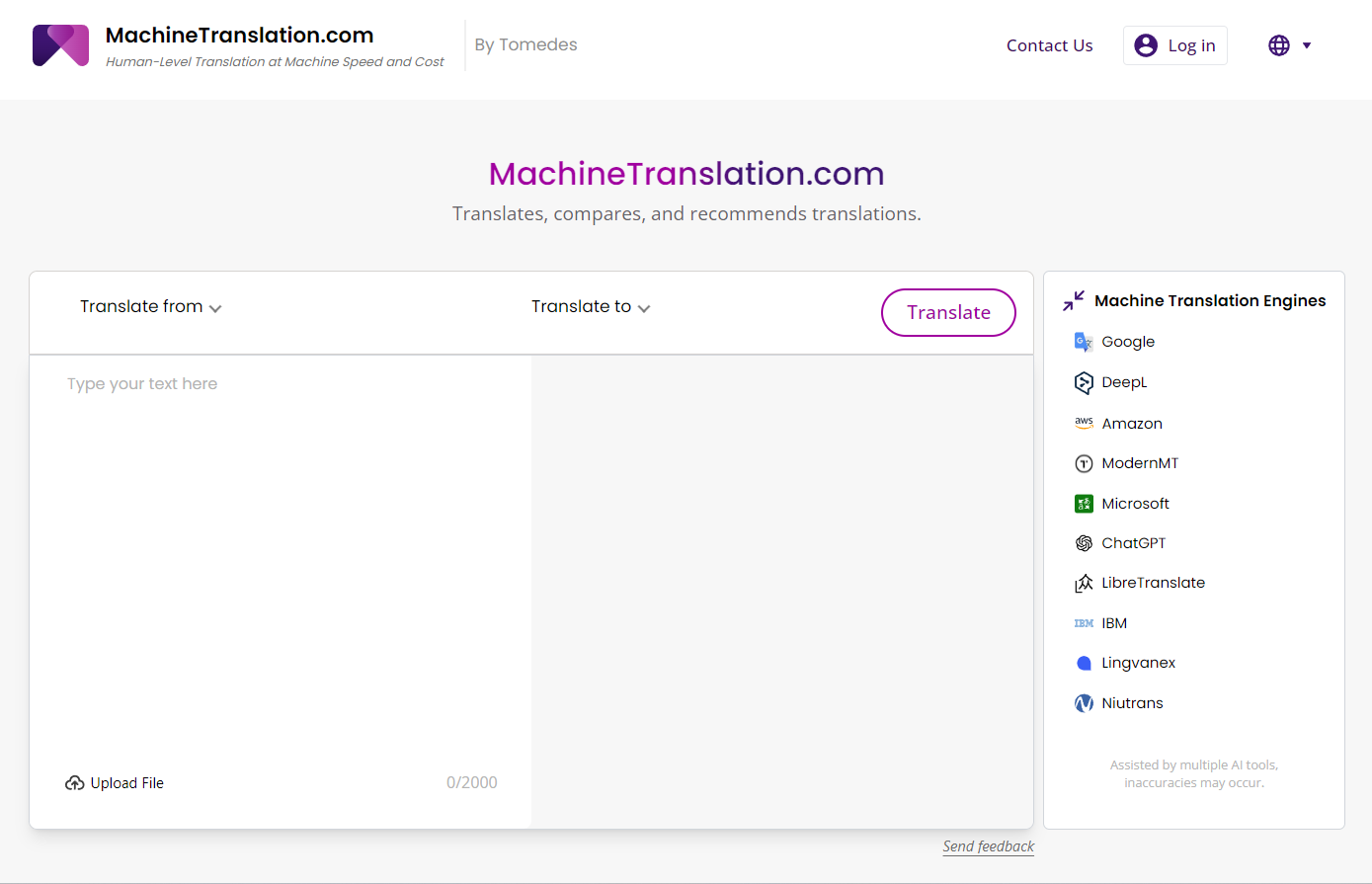Click the user avatar icon in Log in
The height and width of the screenshot is (884, 1372).
[1146, 45]
